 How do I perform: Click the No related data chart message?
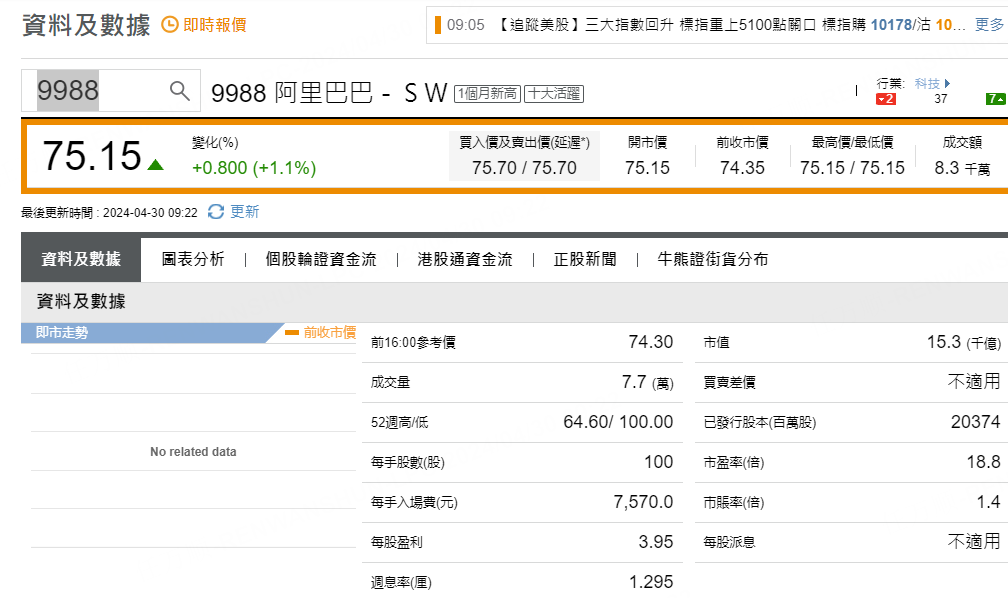(193, 452)
